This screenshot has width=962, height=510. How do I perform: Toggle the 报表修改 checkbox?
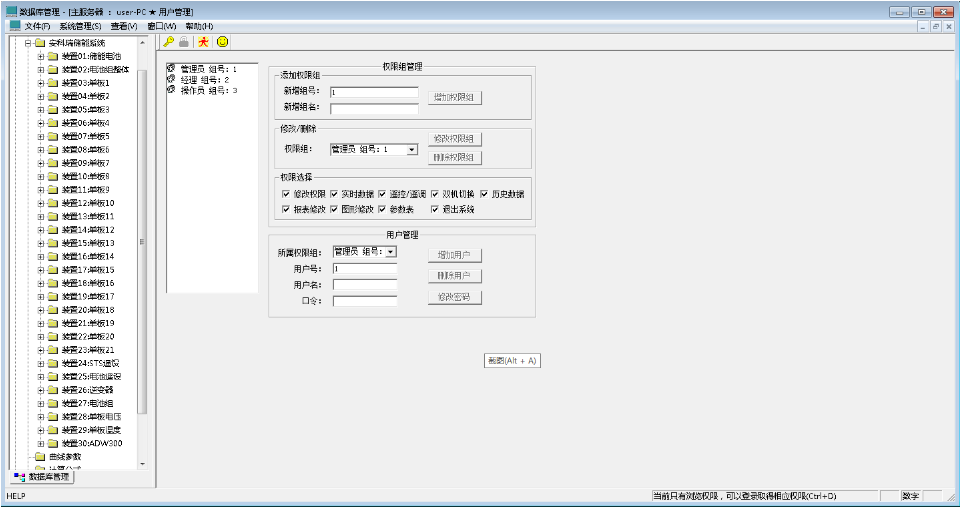tap(286, 209)
